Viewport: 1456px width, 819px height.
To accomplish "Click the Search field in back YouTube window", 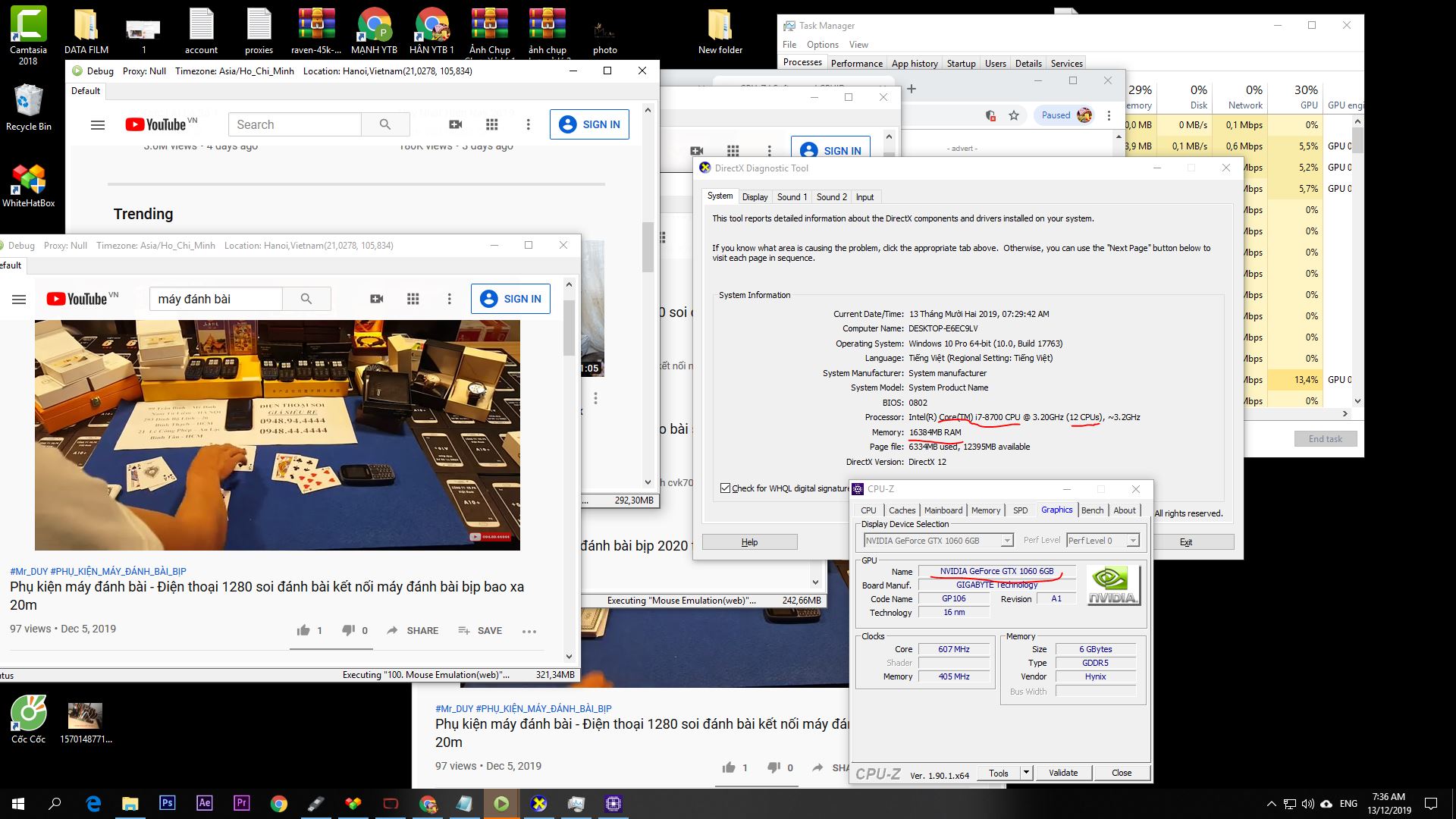I will coord(295,124).
